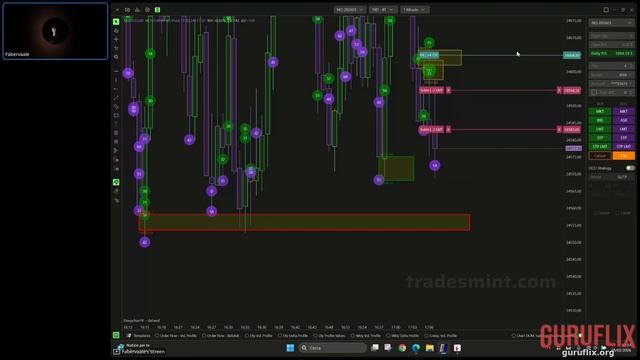Screen dimensions: 640x360
Task: Click the purple sell STP button
Action: click(x=623, y=138)
